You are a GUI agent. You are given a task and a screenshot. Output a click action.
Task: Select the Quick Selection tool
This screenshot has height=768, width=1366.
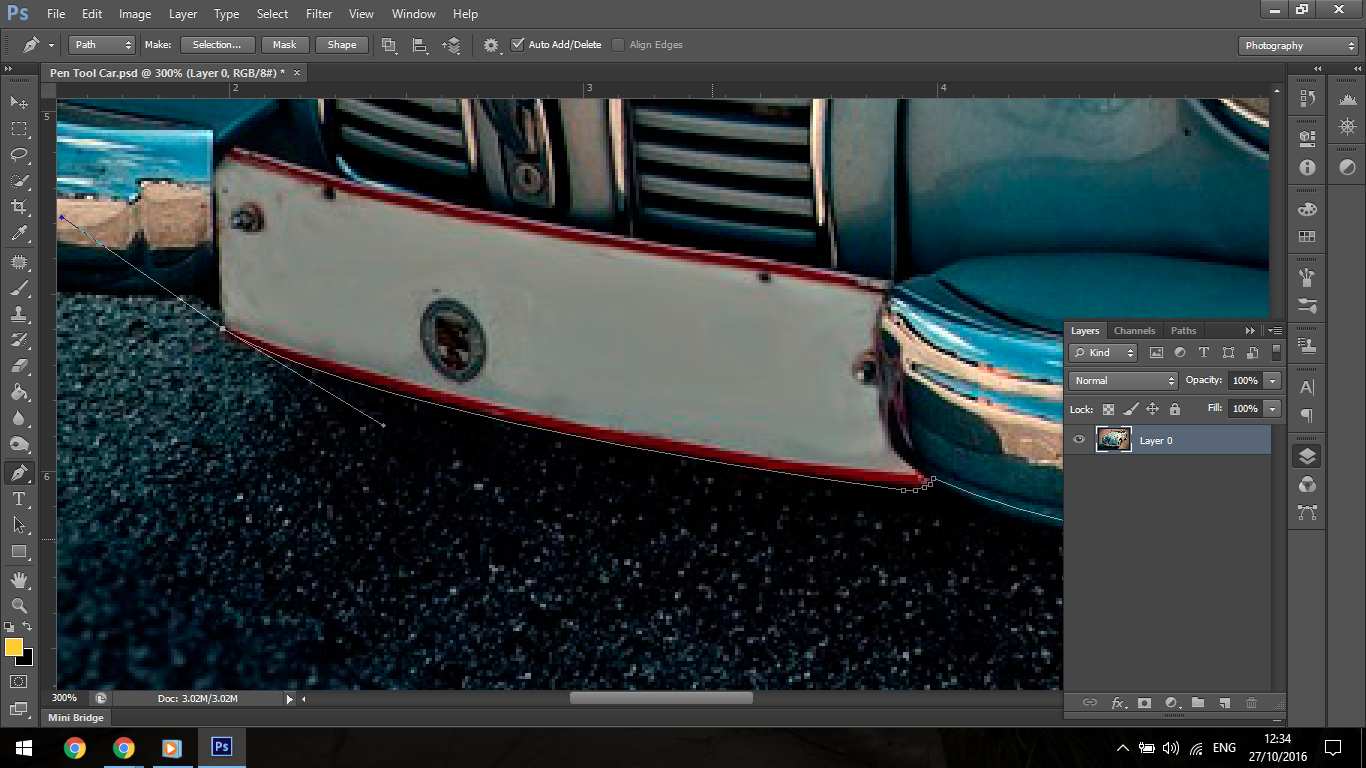coord(19,181)
